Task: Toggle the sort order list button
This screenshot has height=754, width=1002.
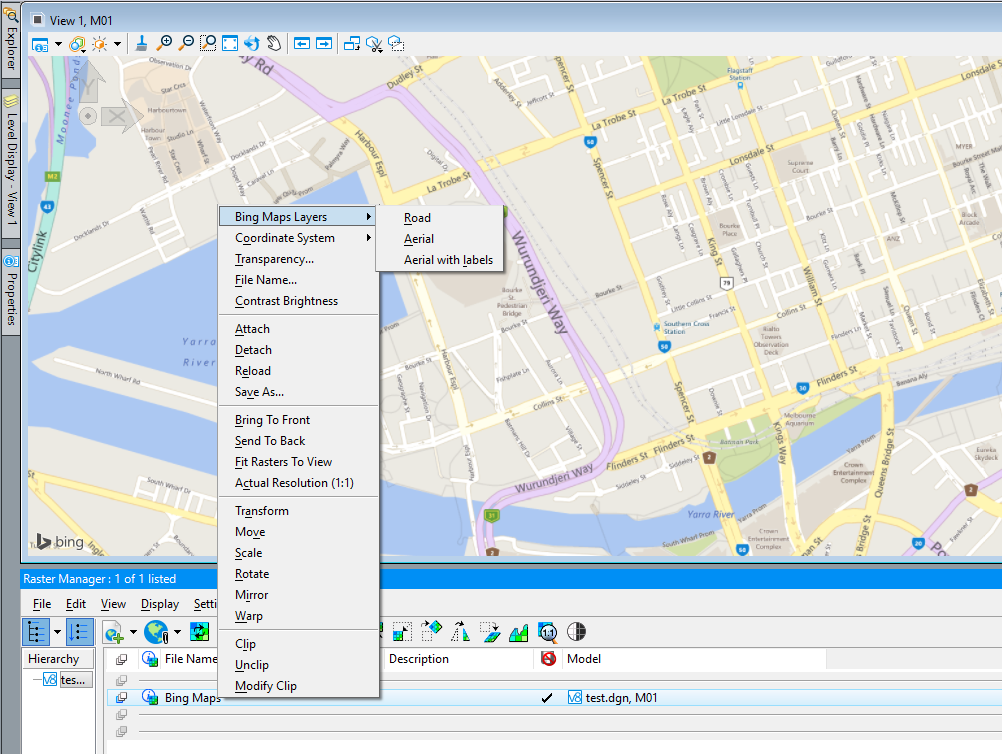Action: click(80, 632)
